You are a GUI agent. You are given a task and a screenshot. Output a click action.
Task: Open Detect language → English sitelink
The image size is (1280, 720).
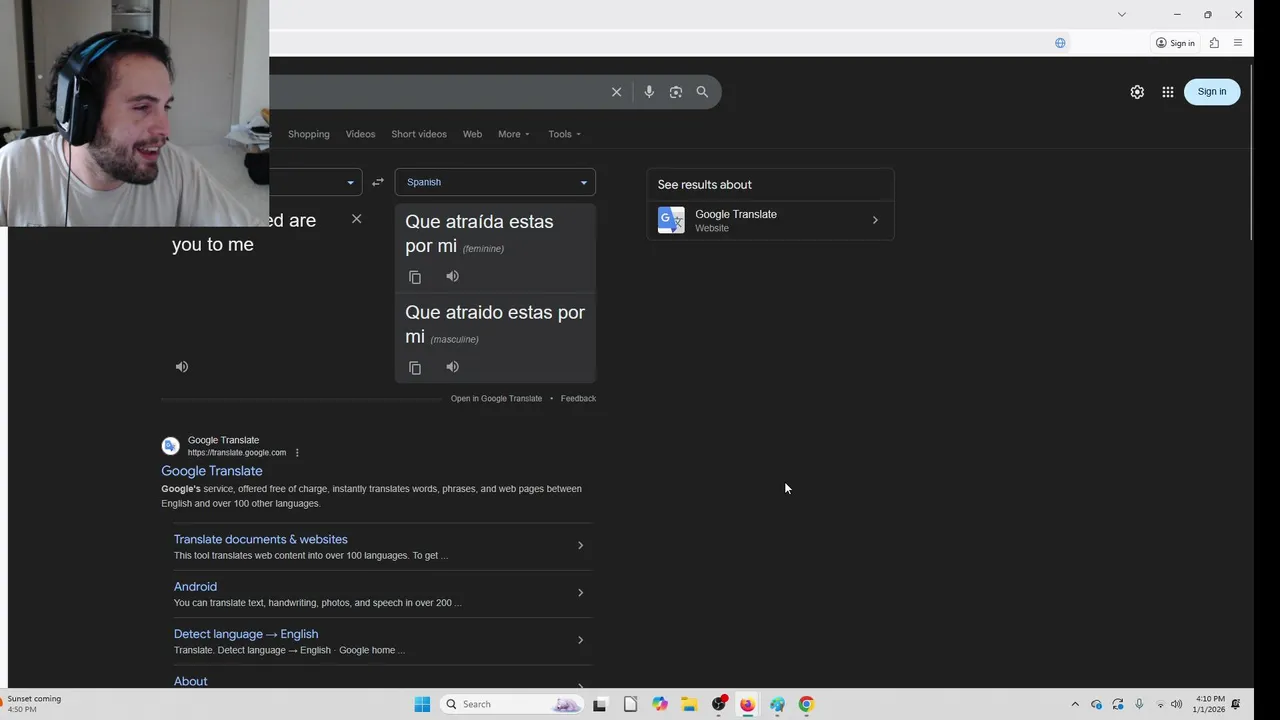point(246,634)
